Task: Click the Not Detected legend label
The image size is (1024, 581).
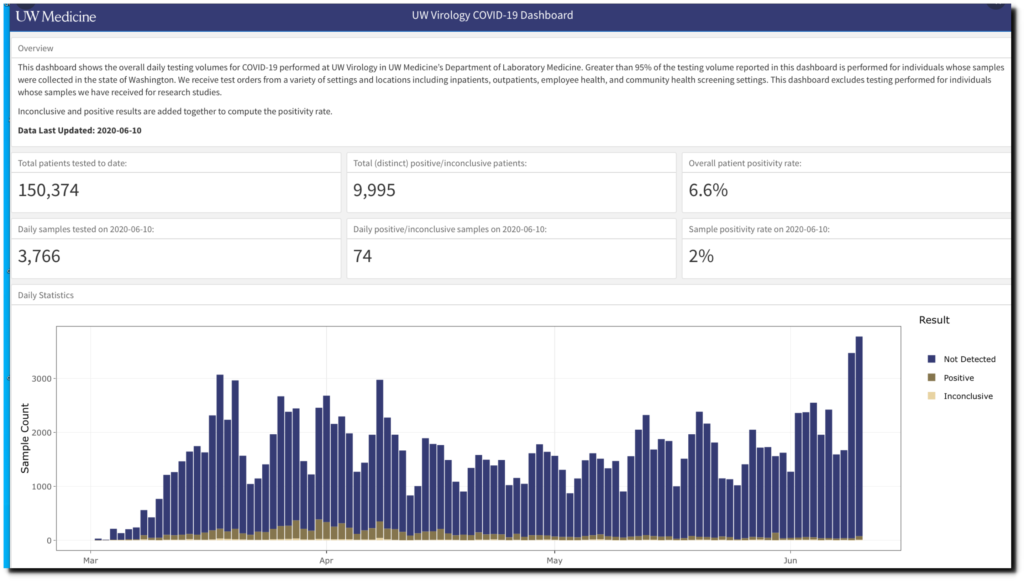Action: (x=969, y=359)
